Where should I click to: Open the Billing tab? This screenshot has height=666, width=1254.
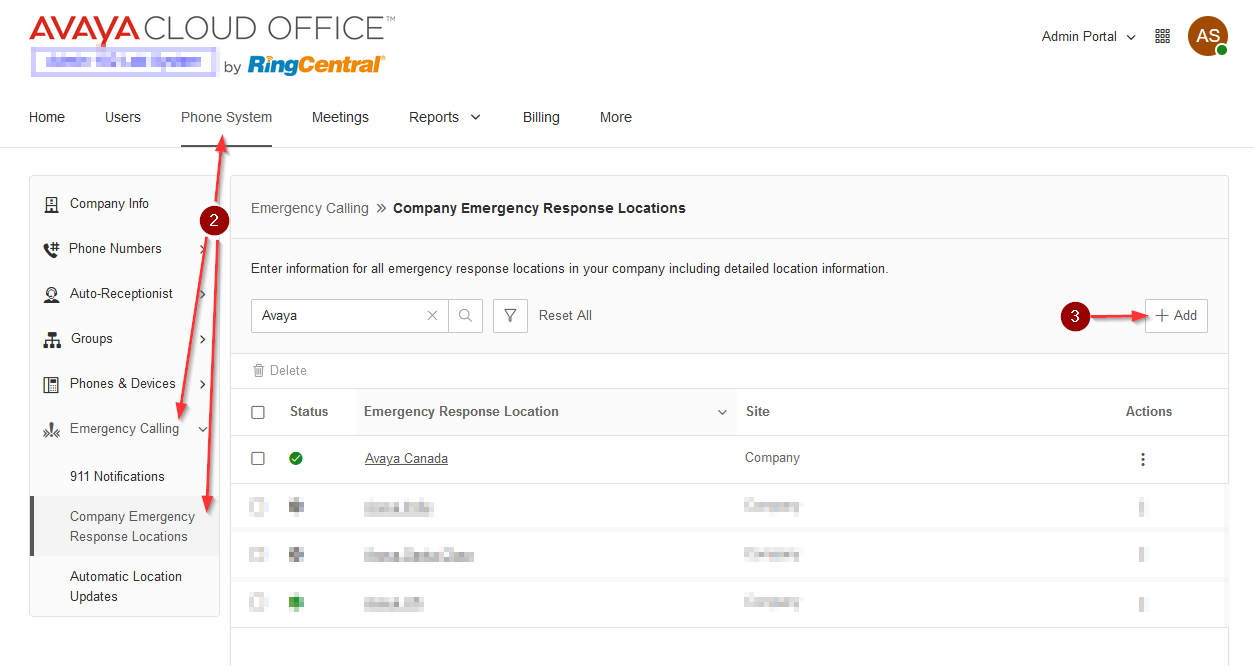point(541,117)
